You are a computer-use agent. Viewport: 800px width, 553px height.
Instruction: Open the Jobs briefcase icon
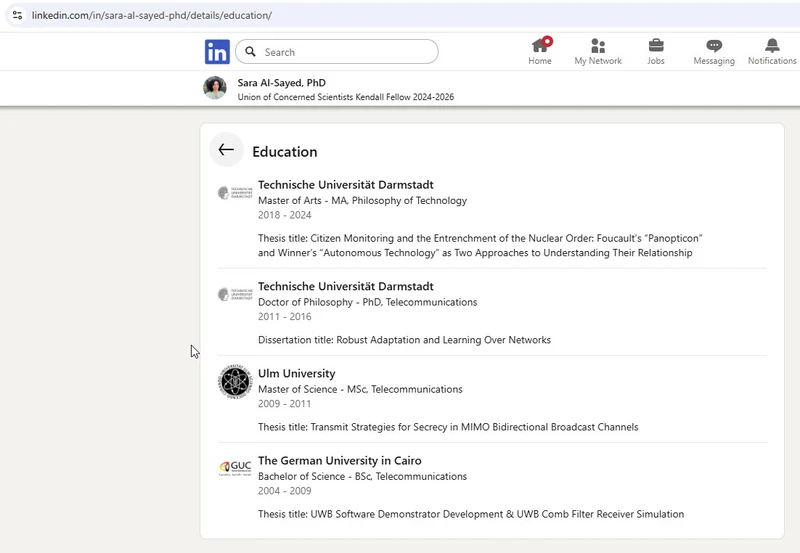[656, 45]
